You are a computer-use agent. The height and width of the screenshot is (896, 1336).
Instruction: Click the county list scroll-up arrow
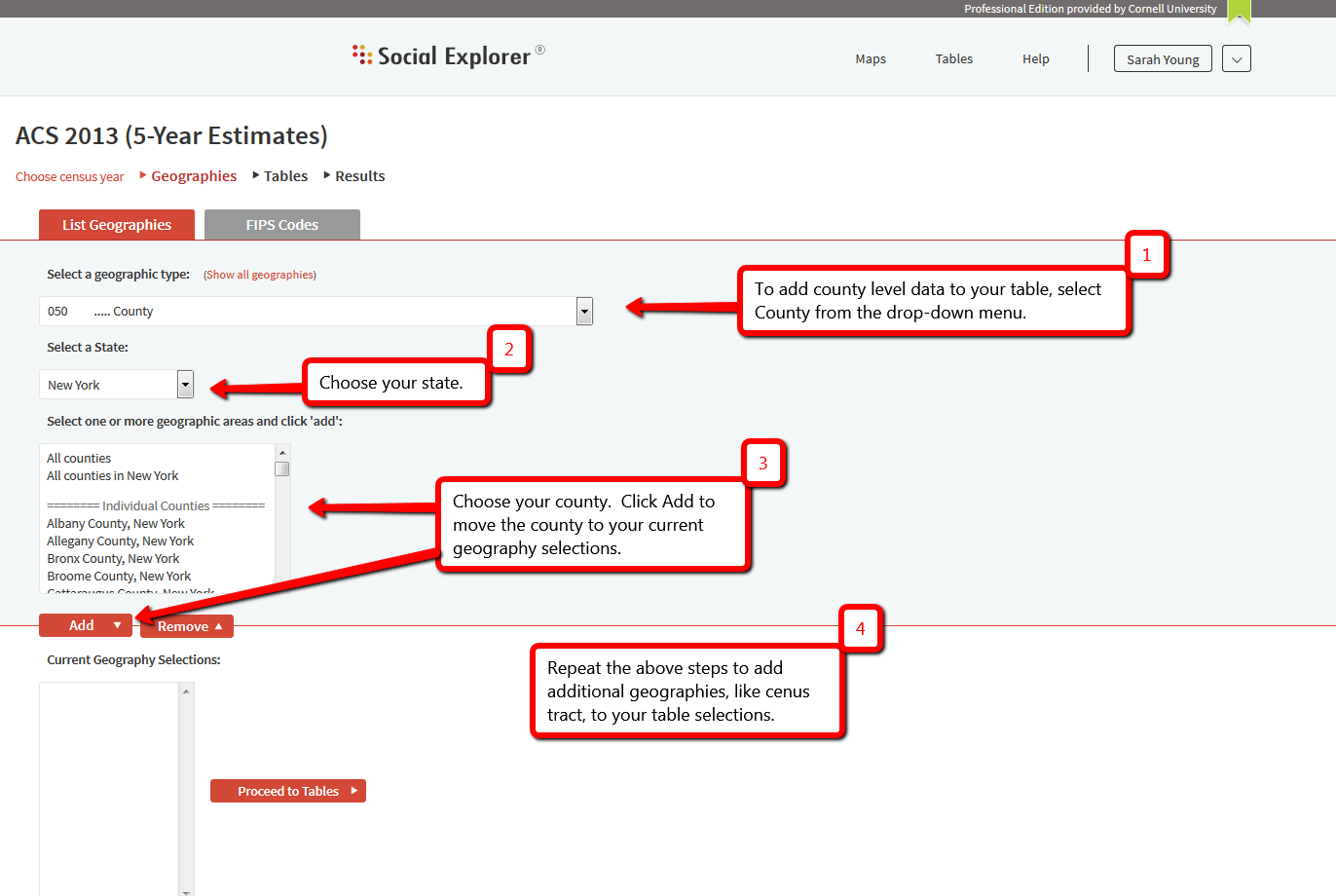point(282,452)
